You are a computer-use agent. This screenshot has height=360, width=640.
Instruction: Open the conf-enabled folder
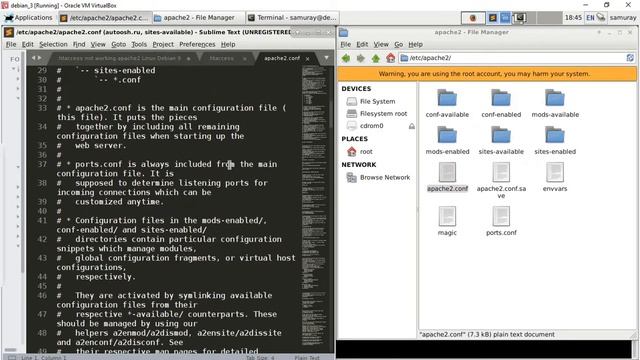[x=501, y=103]
